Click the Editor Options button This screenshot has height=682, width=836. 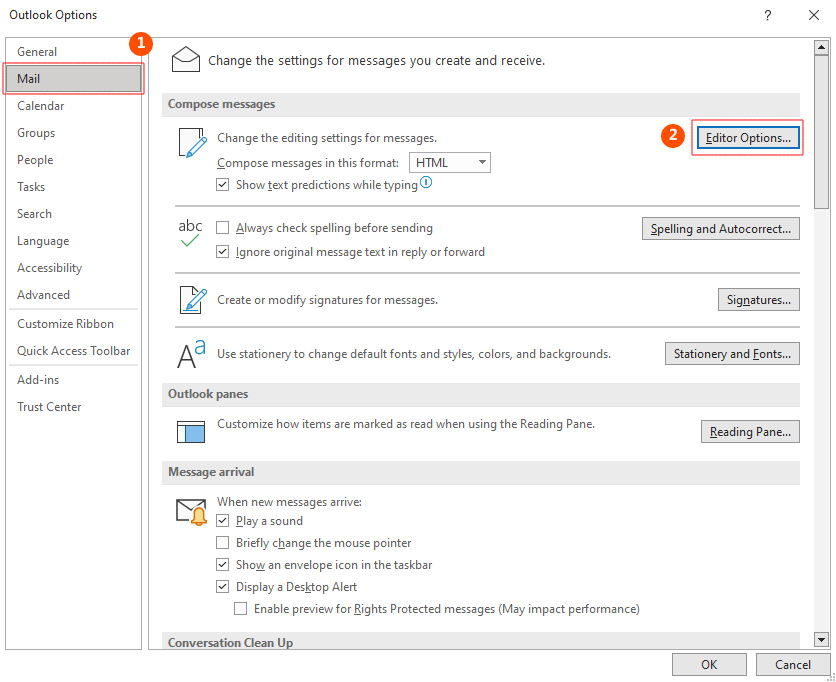(748, 138)
